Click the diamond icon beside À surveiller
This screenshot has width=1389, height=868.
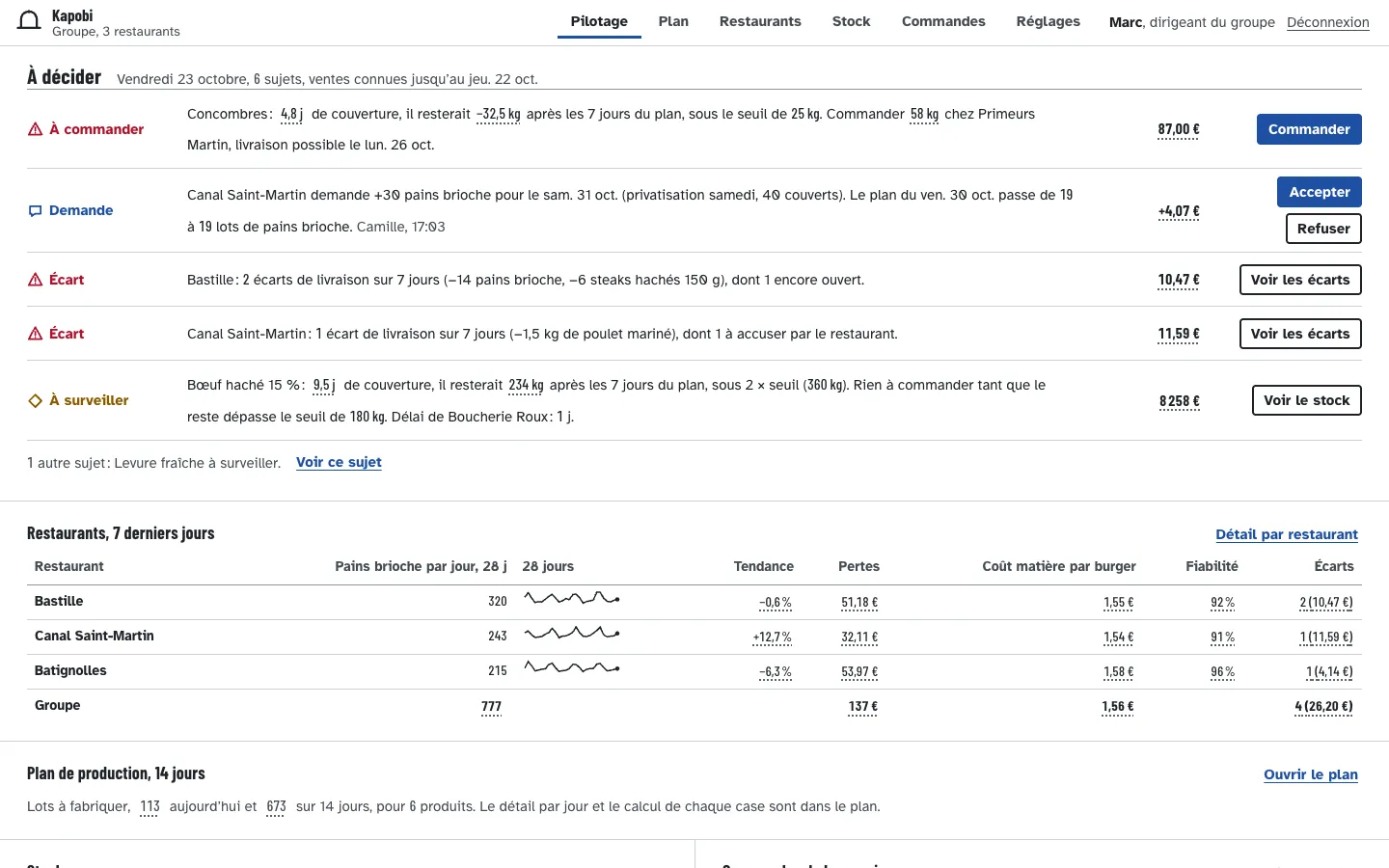coord(35,400)
